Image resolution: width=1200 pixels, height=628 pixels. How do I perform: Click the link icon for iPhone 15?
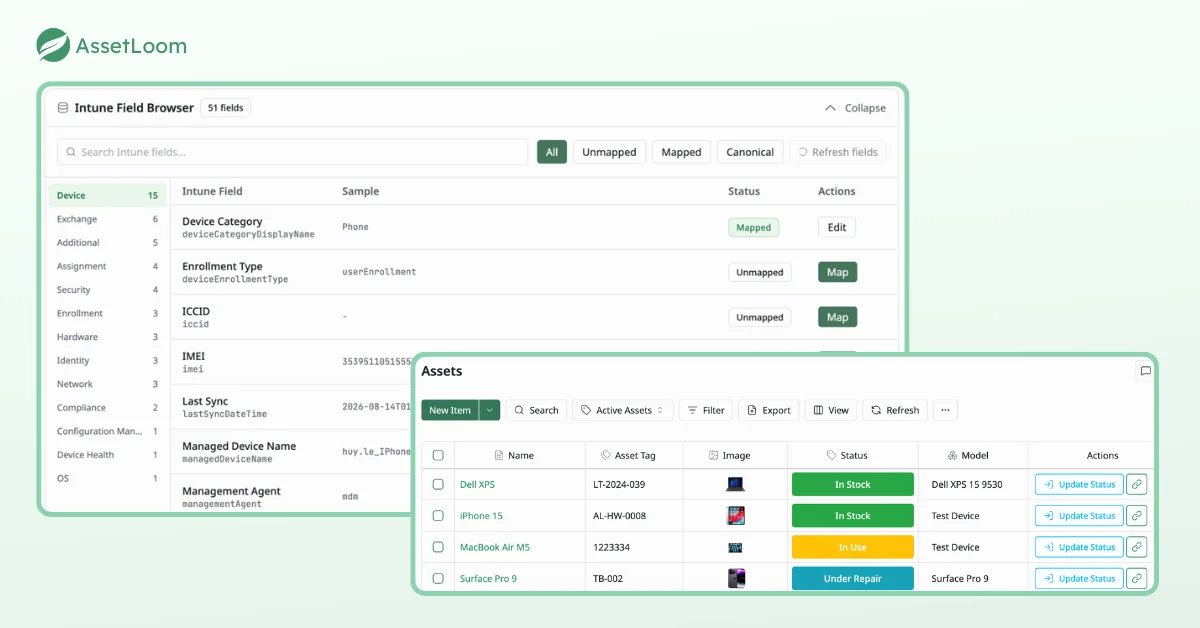coord(1136,516)
